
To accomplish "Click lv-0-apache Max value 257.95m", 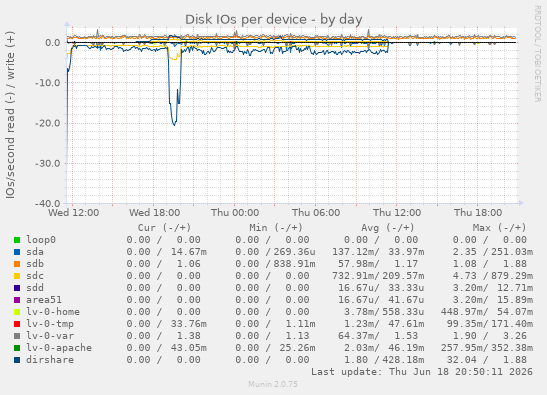I will click(464, 348).
